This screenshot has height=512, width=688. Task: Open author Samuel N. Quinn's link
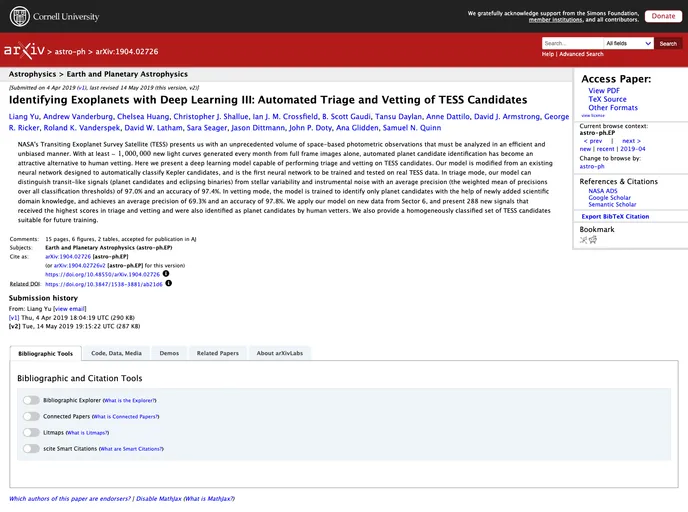tap(412, 128)
